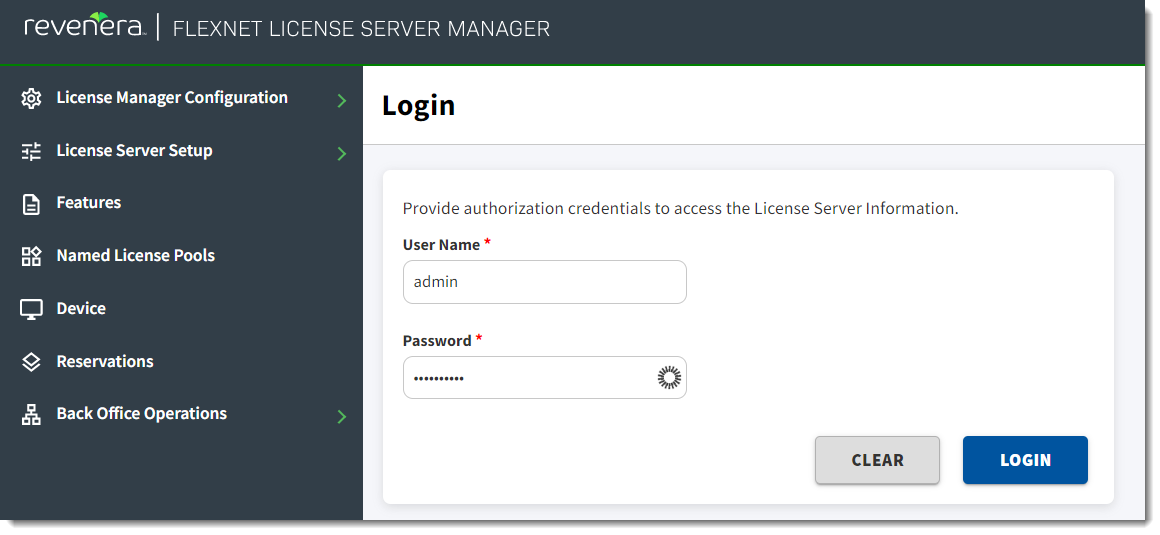
Task: Click the Features document icon
Action: [31, 204]
